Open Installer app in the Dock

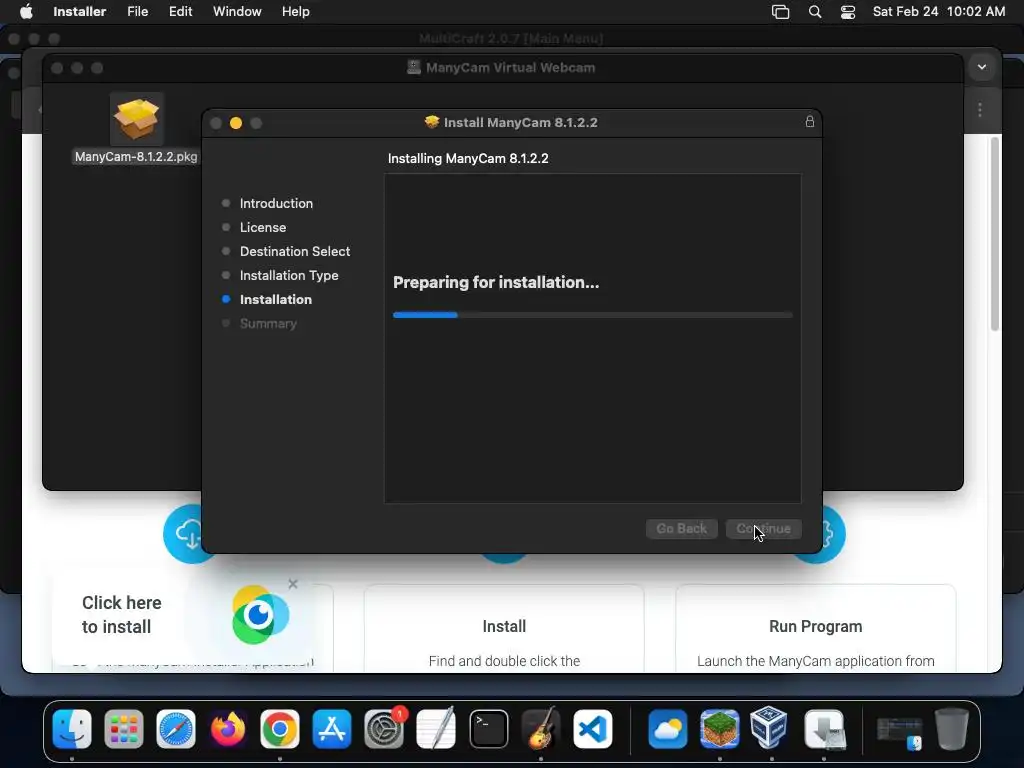(824, 729)
